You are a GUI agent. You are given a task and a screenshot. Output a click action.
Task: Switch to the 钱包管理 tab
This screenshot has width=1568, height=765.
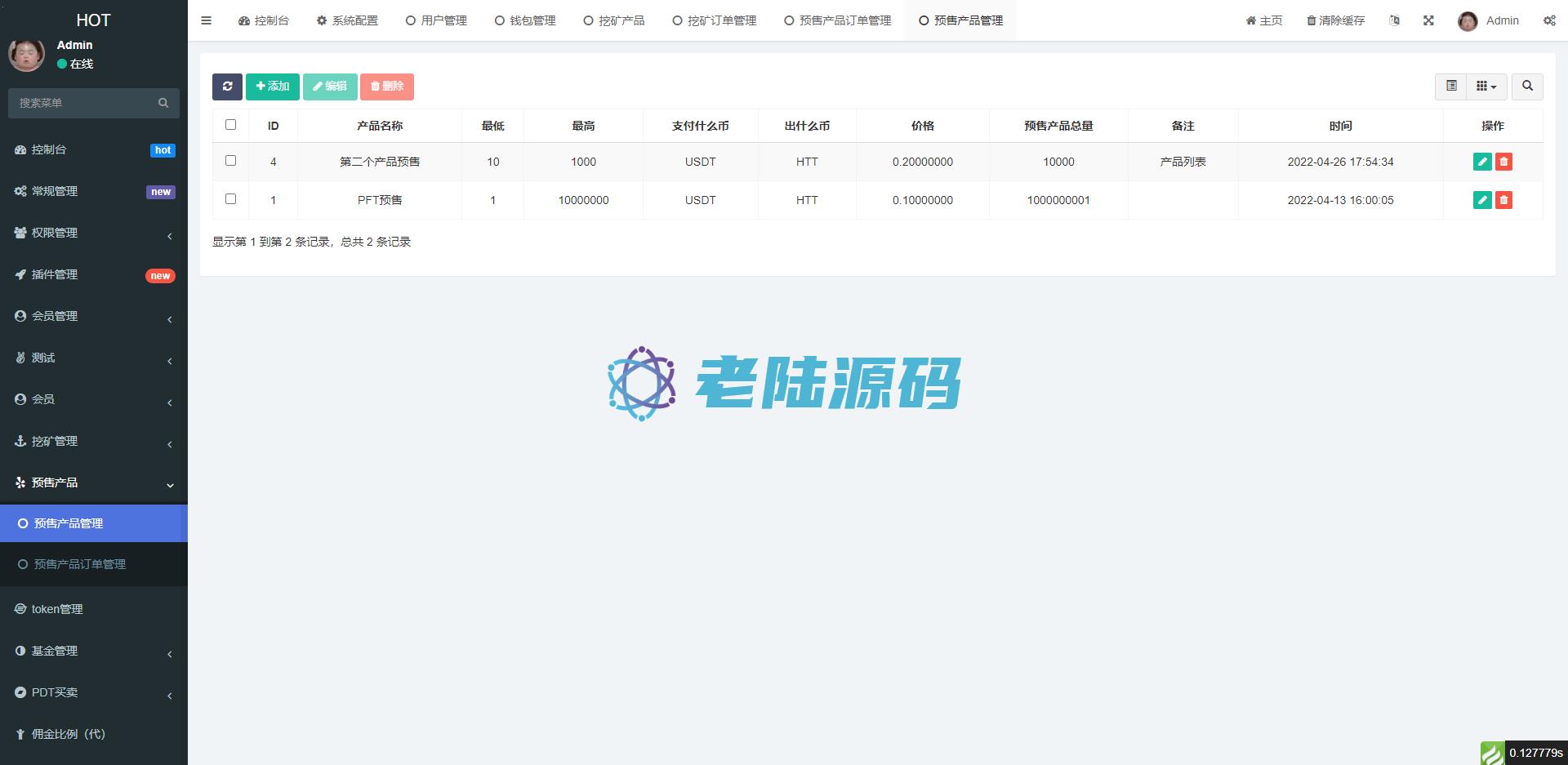tap(525, 20)
